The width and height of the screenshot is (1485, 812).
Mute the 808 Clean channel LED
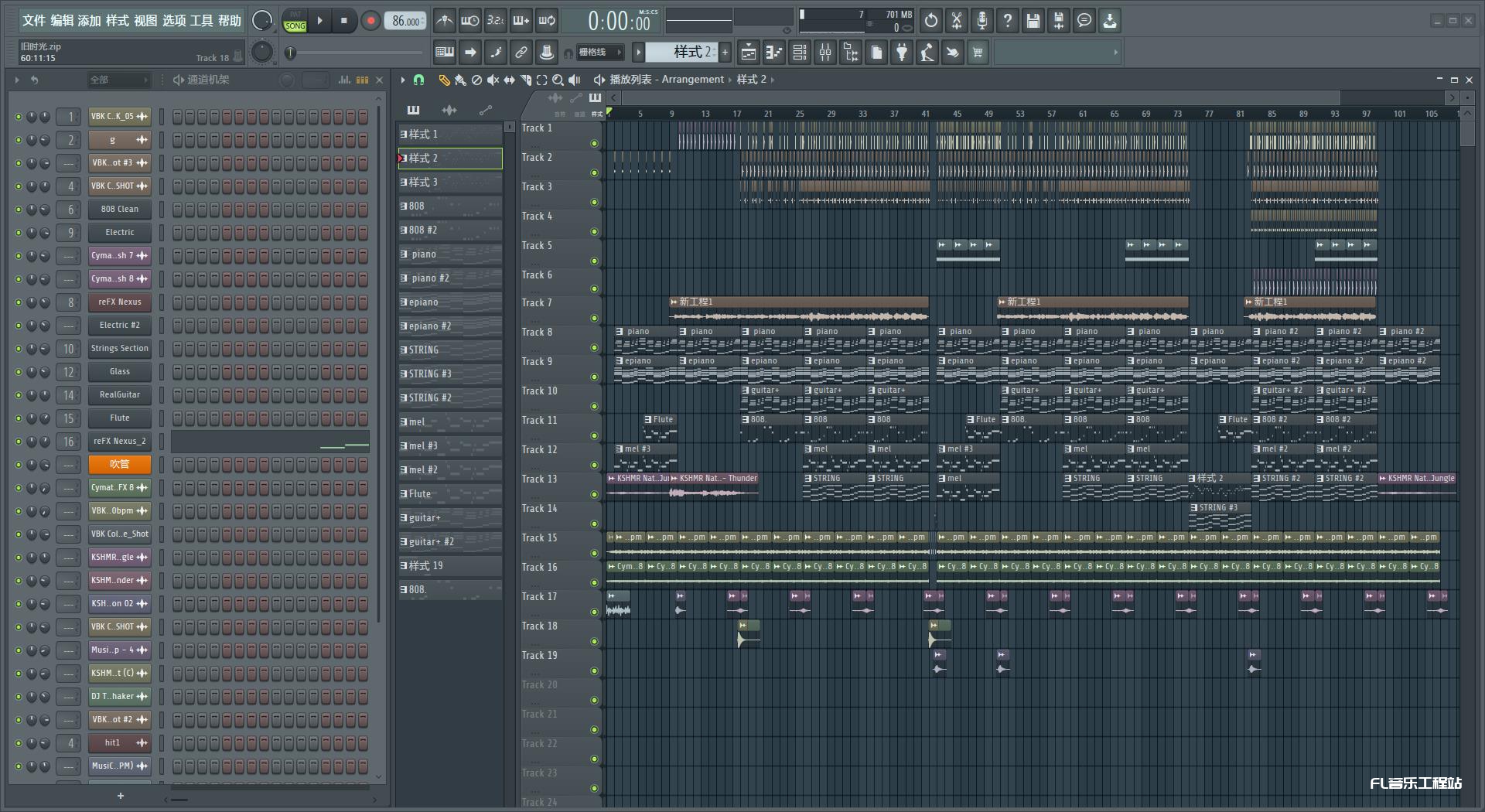19,210
